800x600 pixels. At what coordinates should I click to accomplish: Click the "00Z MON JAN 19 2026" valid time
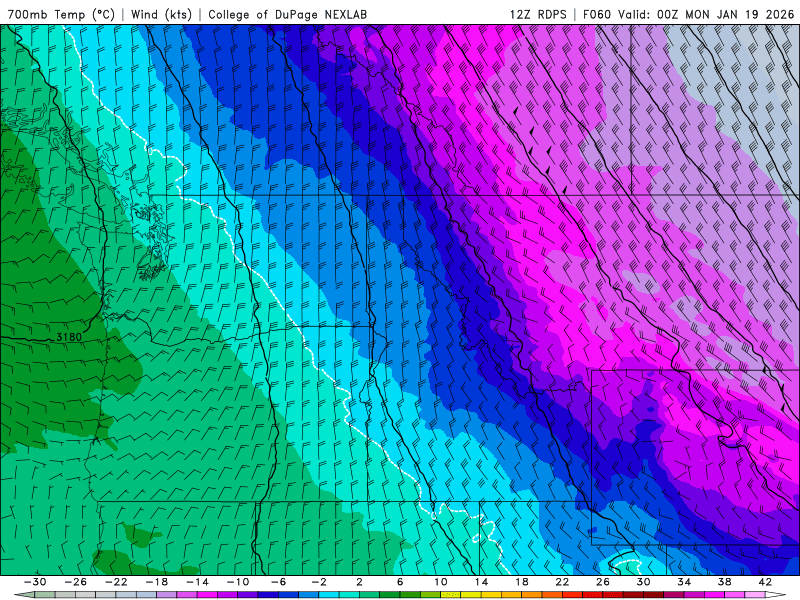[x=726, y=14]
